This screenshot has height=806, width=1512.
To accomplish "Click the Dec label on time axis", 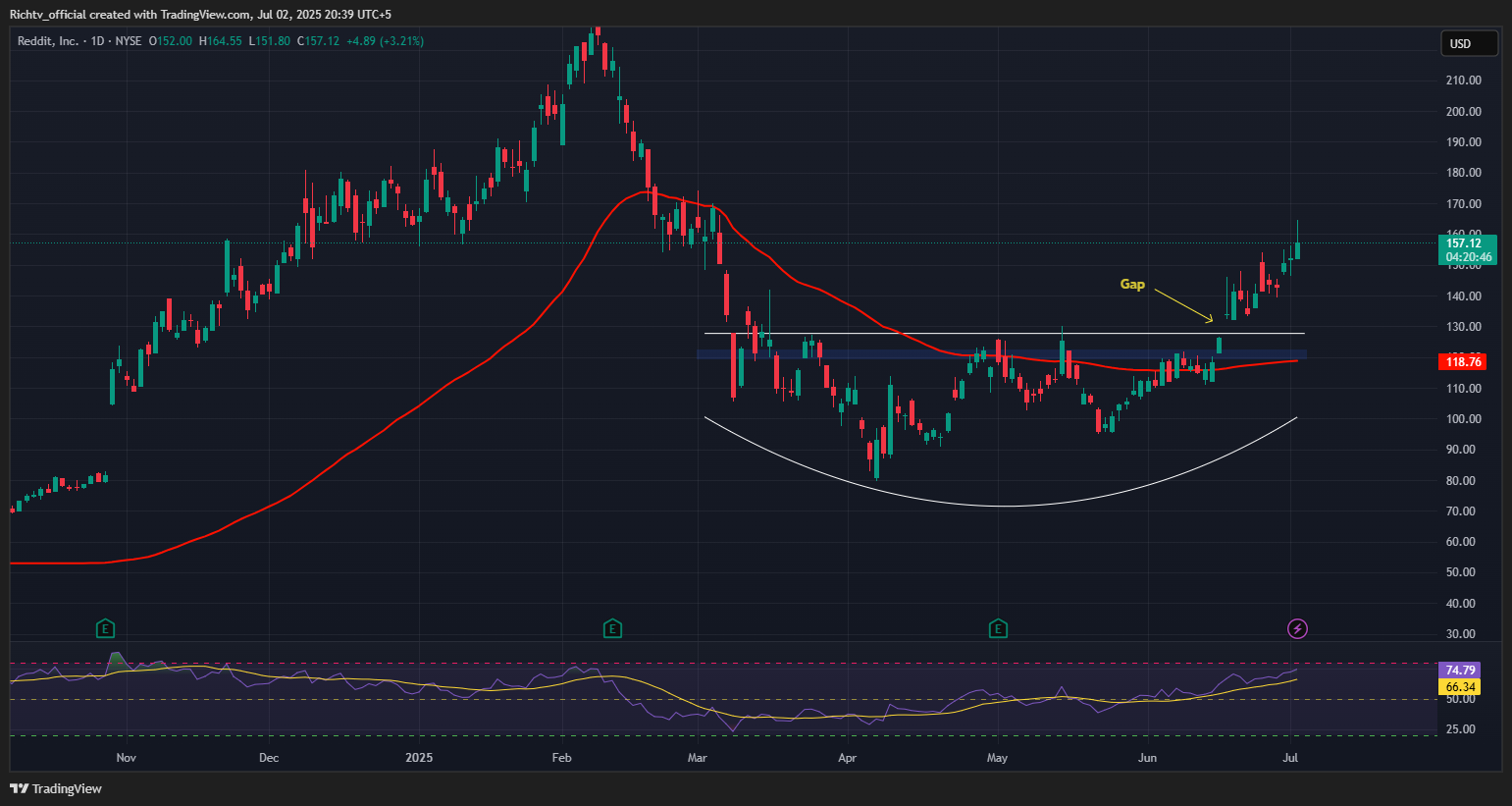I will click(x=269, y=758).
